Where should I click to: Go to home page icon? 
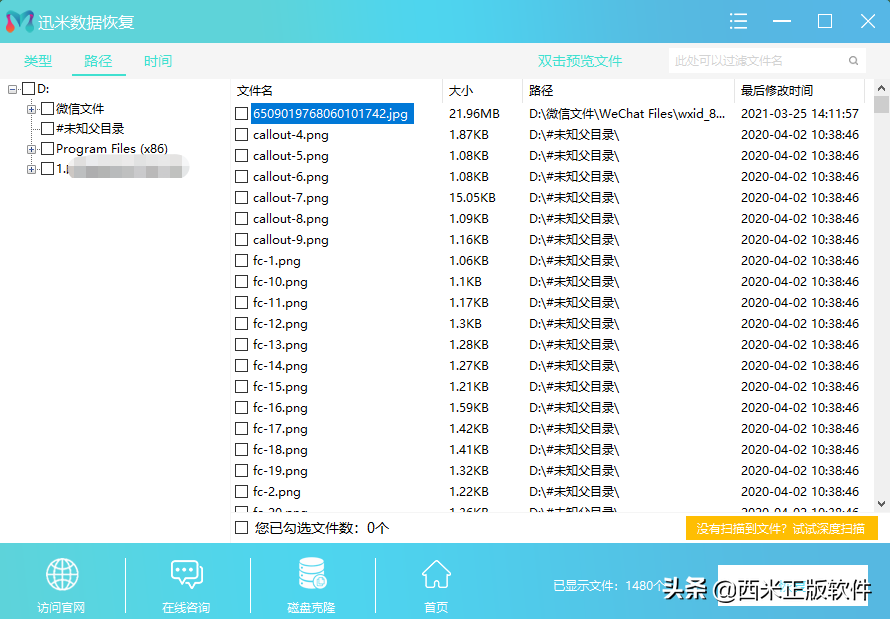pos(435,575)
